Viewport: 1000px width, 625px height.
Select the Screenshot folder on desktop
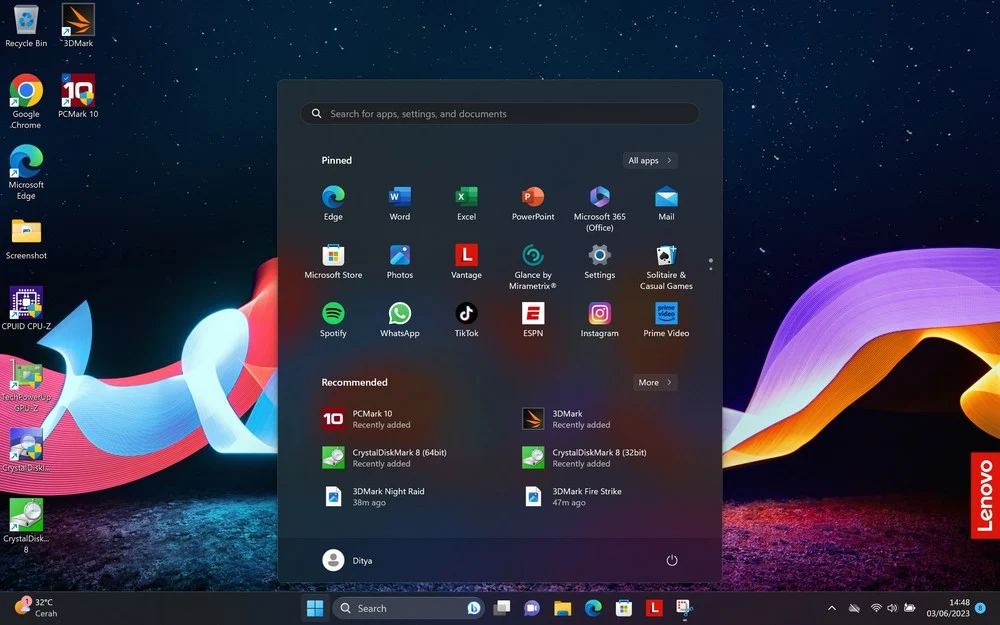click(26, 239)
